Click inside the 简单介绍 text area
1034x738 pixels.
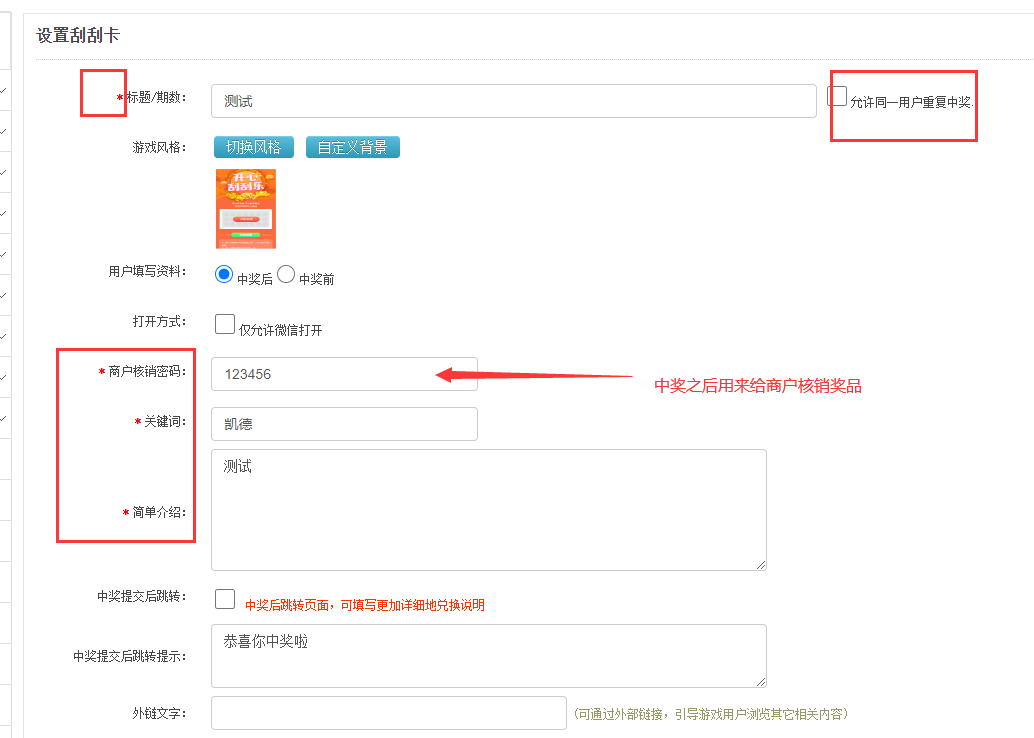(x=488, y=510)
